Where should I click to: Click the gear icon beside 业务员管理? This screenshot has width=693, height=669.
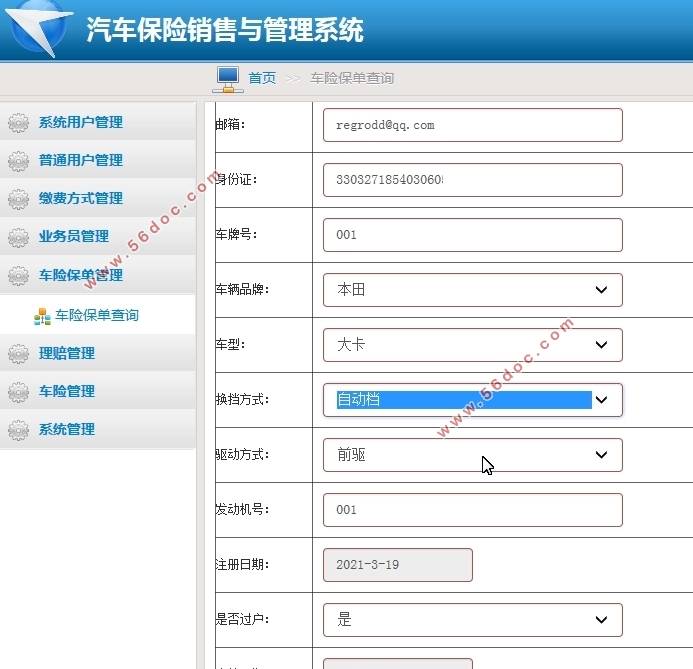(x=18, y=237)
